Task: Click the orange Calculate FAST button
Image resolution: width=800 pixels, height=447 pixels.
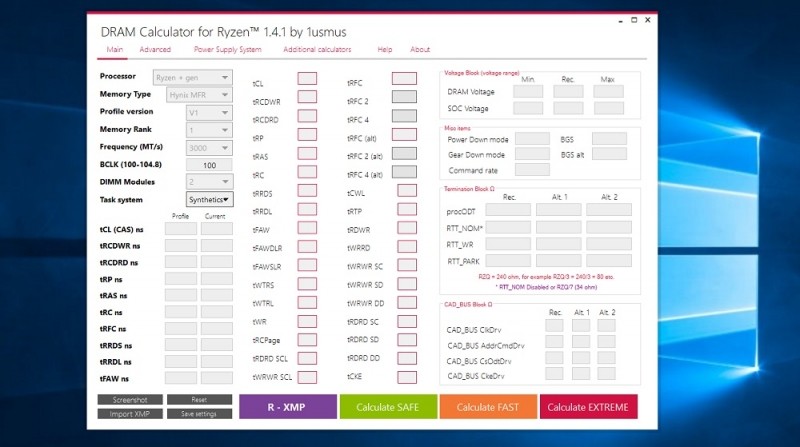Action: (x=488, y=407)
